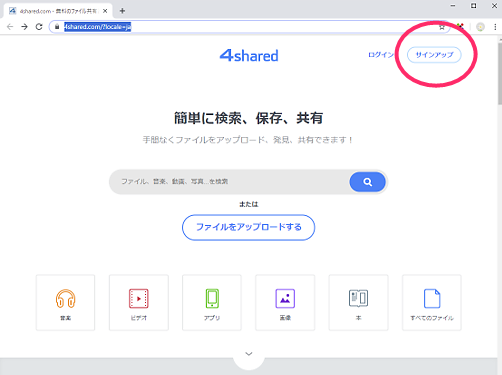Maximize the browser window

pyautogui.click(x=473, y=6)
